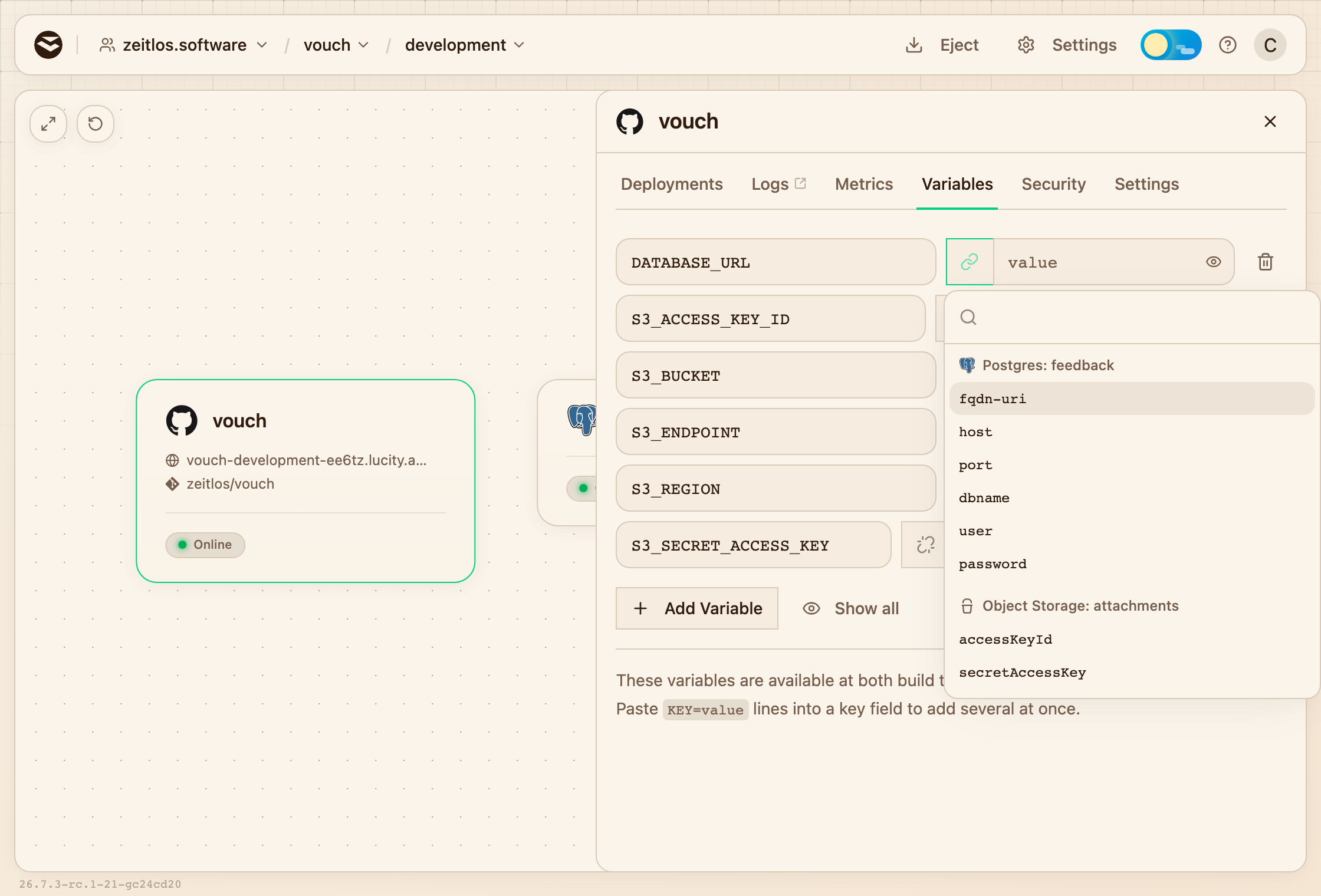Click the Postgres: feedback group header
The height and width of the screenshot is (896, 1321).
click(1037, 365)
